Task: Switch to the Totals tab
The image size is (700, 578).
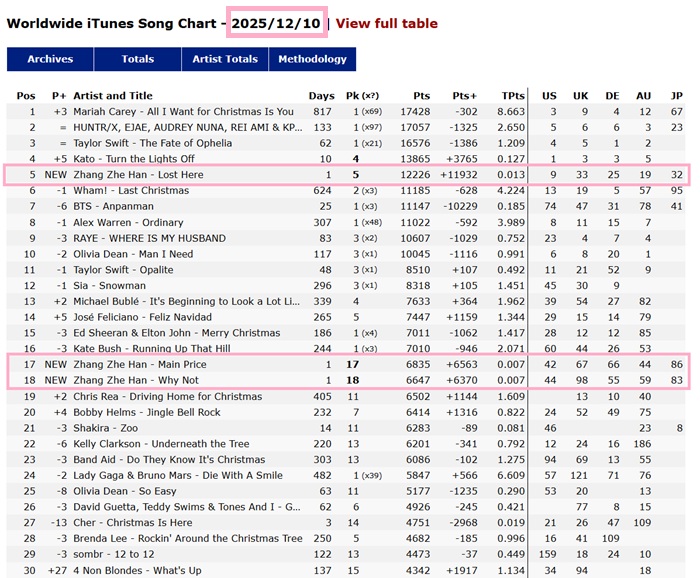Action: [x=138, y=59]
